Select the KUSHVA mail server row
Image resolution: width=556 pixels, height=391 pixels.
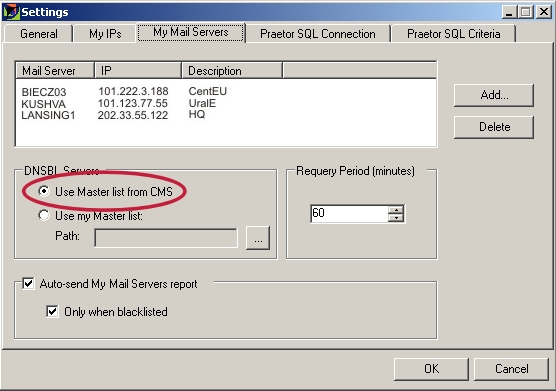(x=44, y=104)
